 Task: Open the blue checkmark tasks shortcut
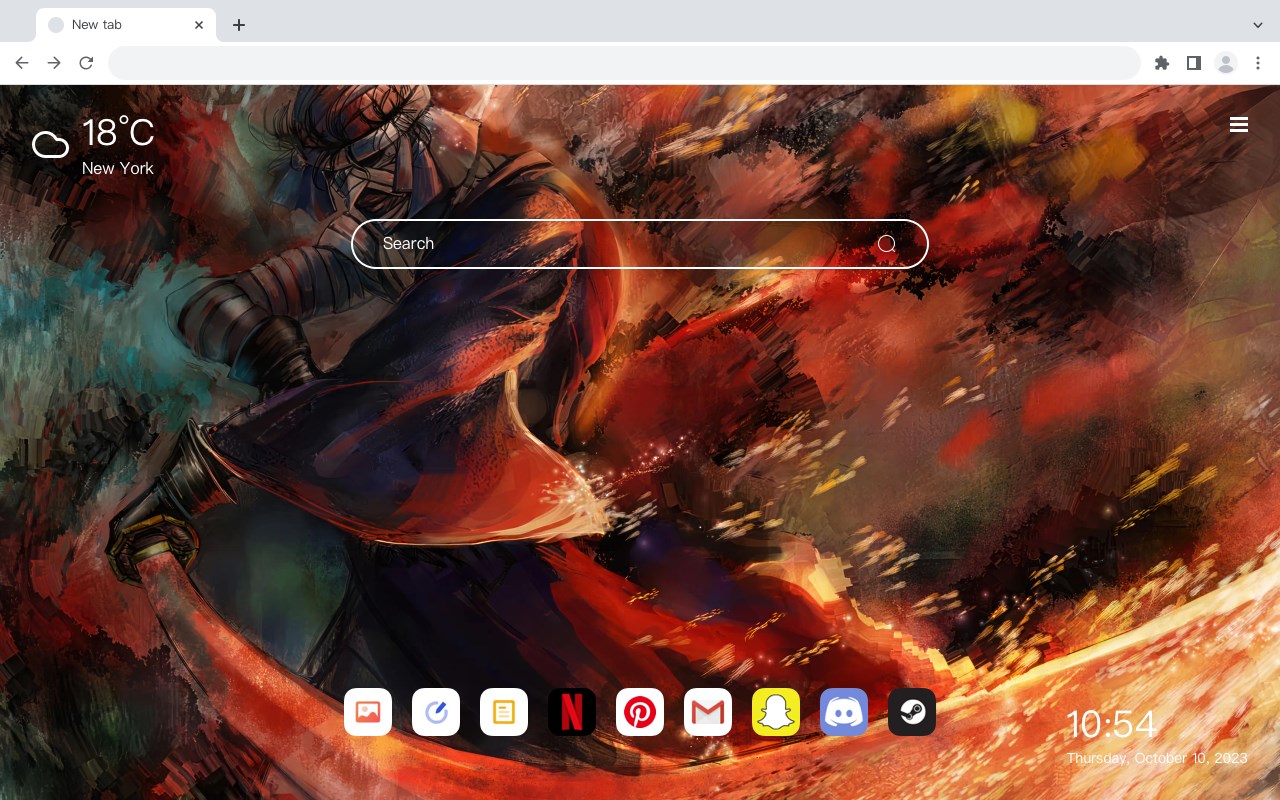pos(436,712)
